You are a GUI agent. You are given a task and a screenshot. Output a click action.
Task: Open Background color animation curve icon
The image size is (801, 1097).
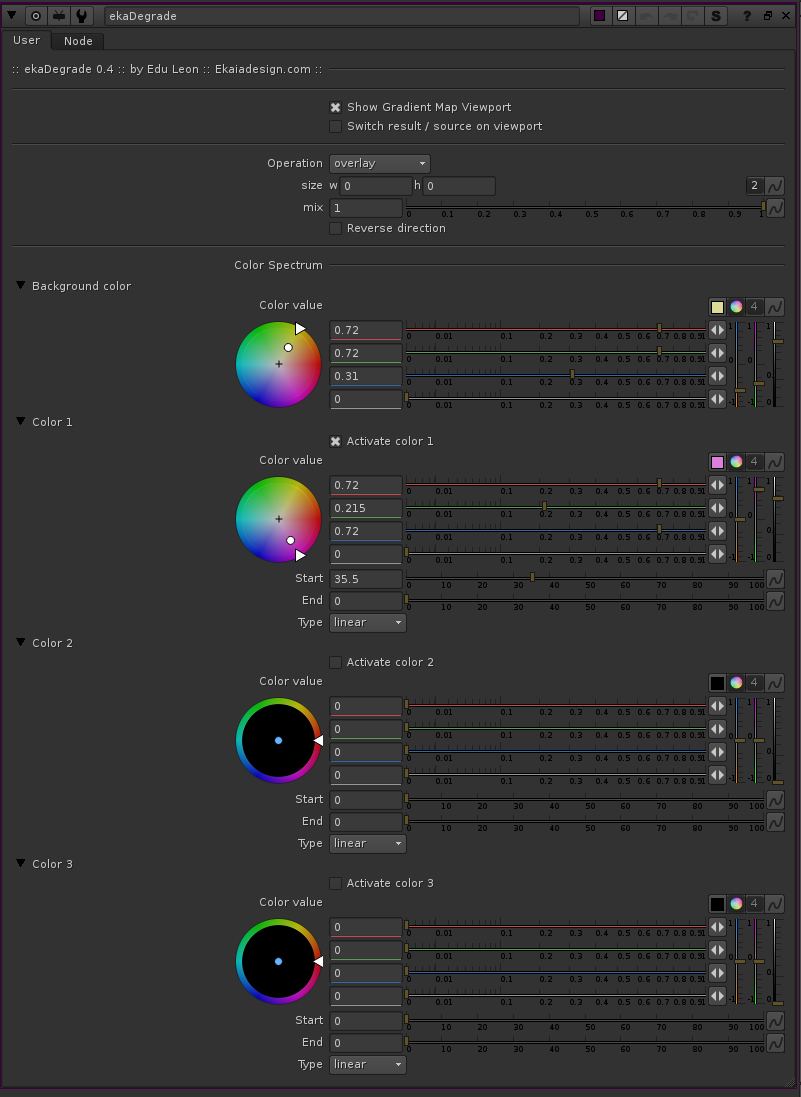click(774, 306)
